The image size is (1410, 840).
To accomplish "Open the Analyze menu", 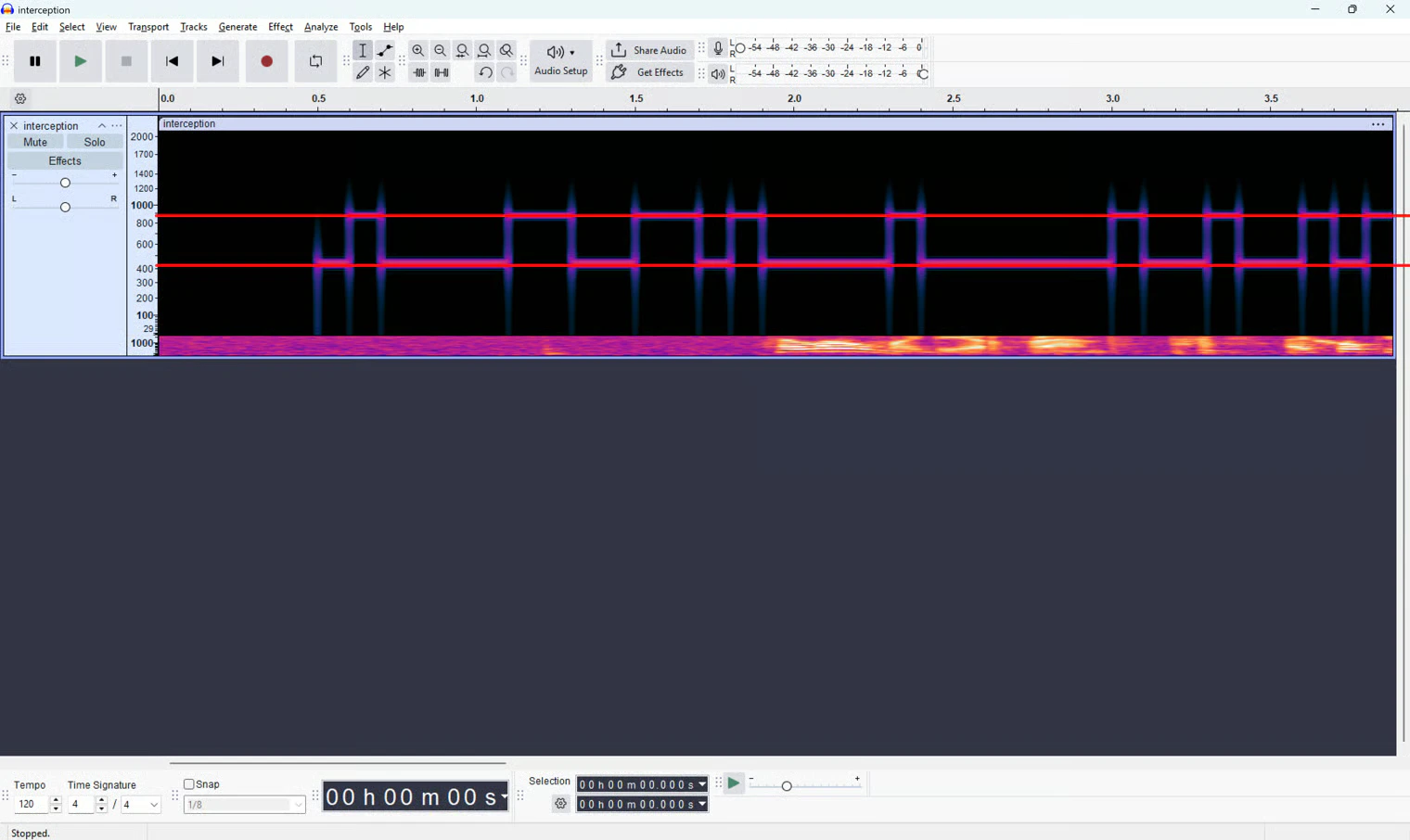I will coord(321,28).
